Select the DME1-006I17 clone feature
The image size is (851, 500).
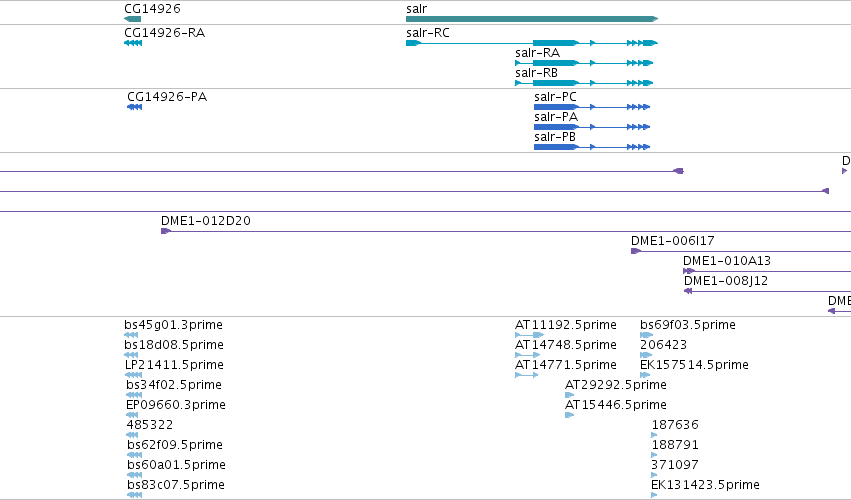741,251
